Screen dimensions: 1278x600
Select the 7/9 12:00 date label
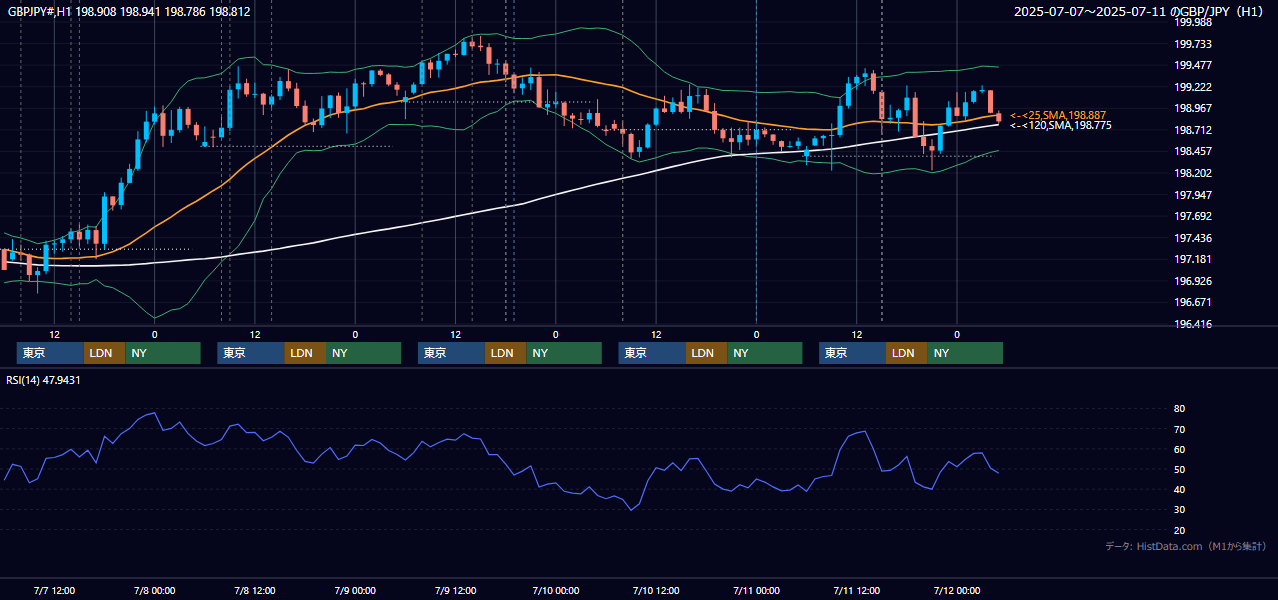(454, 590)
